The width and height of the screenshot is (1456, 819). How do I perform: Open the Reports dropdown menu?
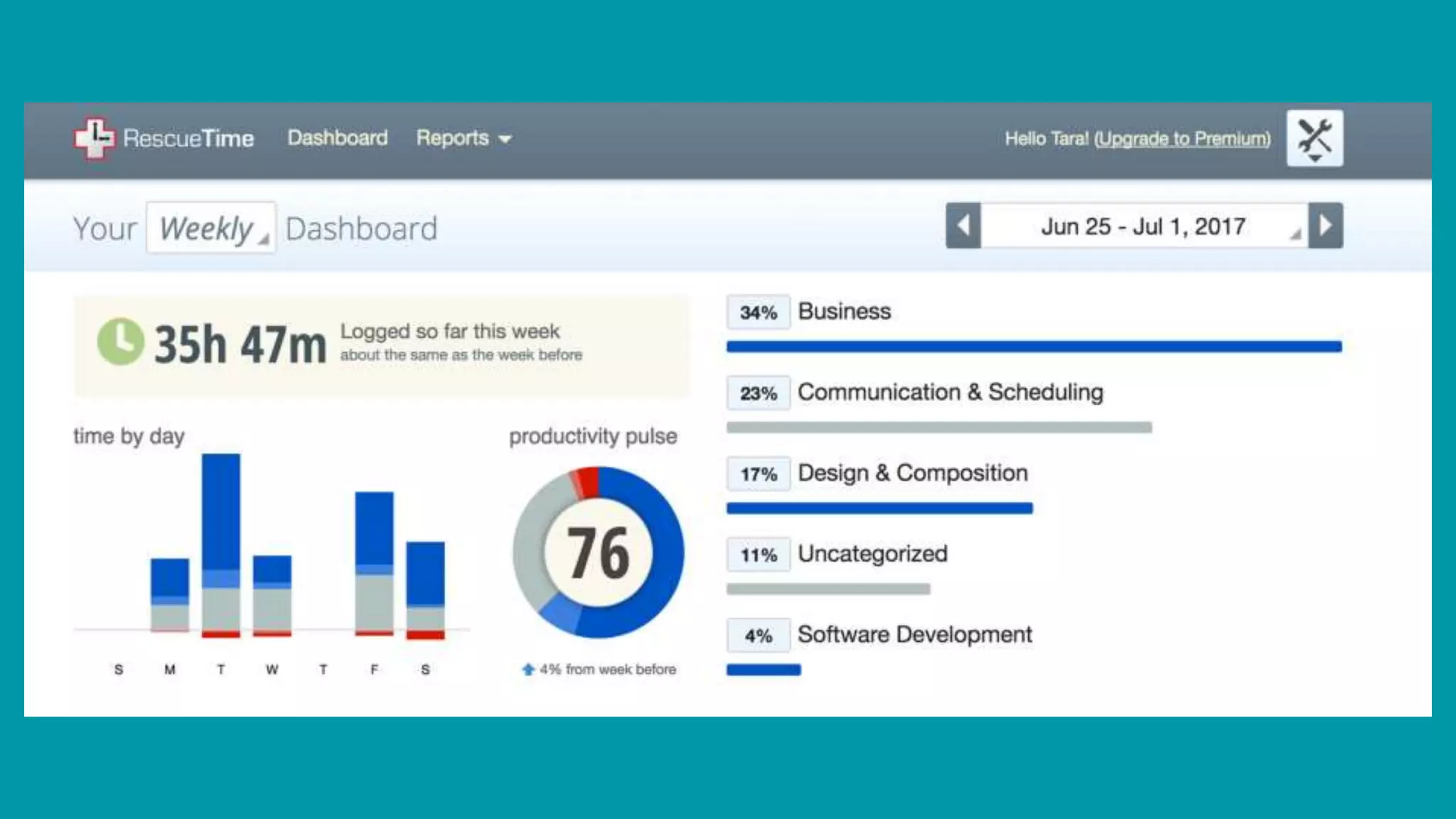463,138
